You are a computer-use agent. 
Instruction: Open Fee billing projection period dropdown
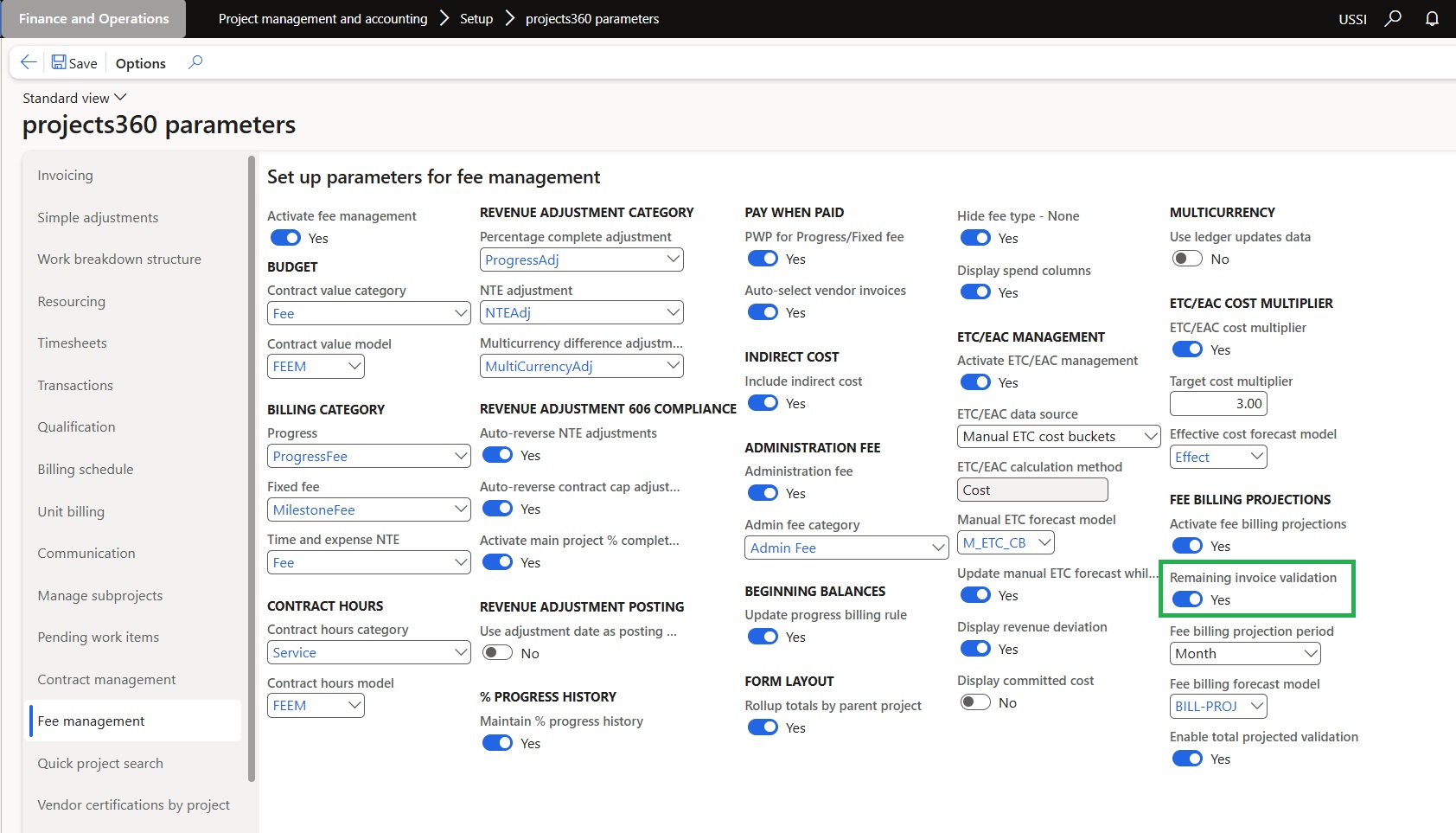1311,653
